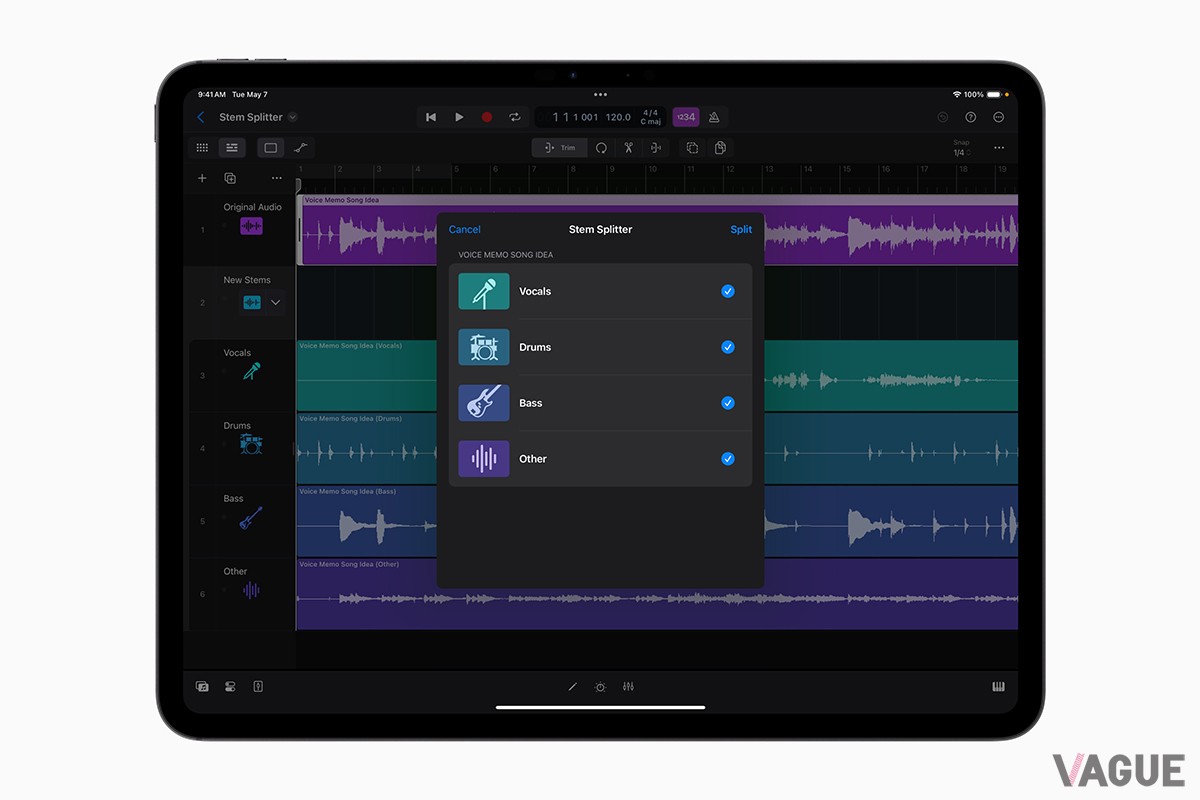The image size is (1200, 800).
Task: Open the top-right circled more options menu
Action: point(998,117)
